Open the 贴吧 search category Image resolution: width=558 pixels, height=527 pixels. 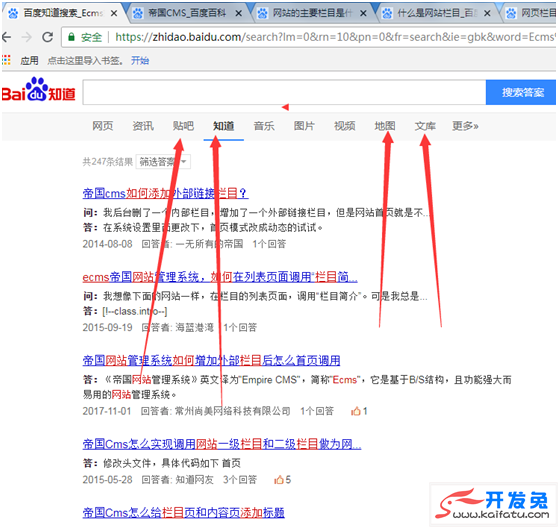tap(183, 126)
